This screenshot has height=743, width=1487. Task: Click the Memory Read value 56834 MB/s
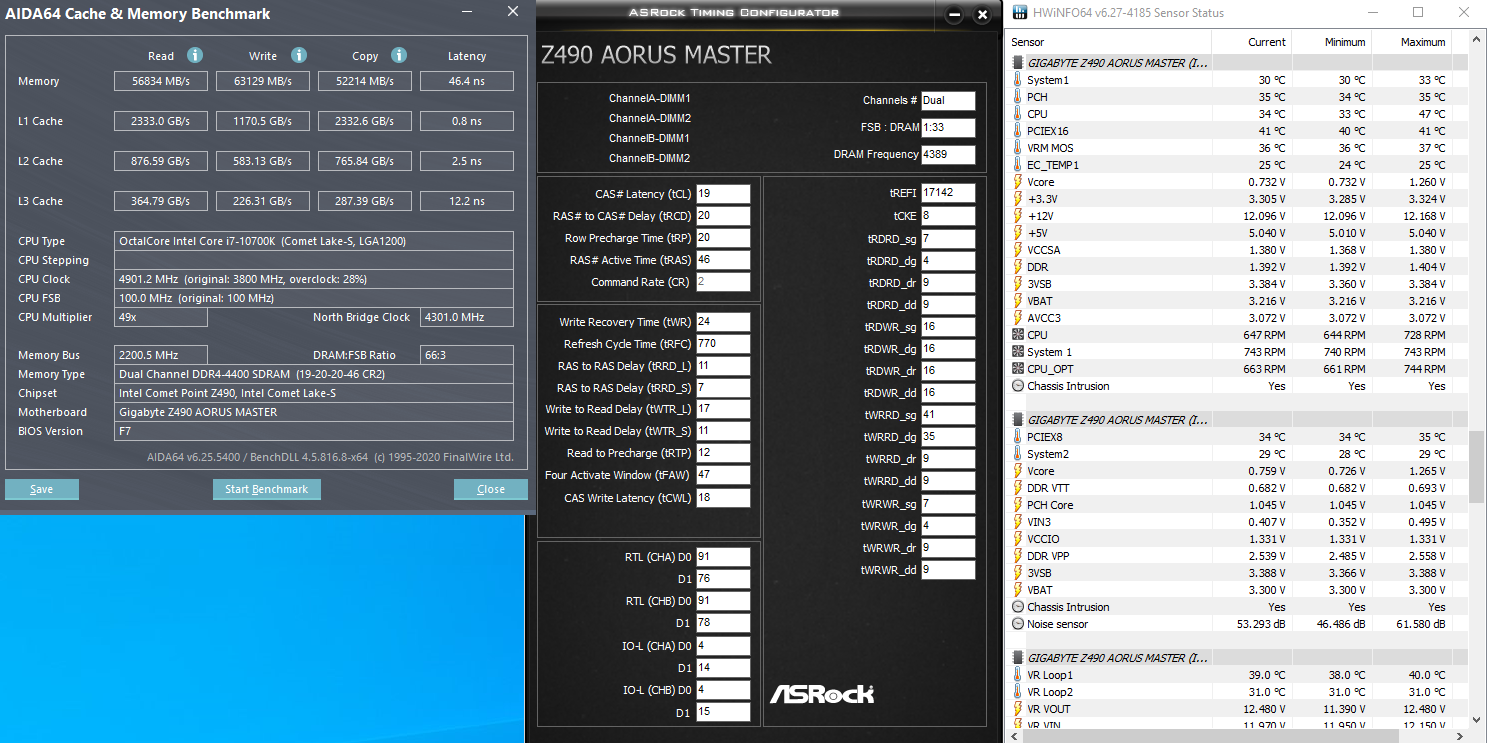(160, 81)
